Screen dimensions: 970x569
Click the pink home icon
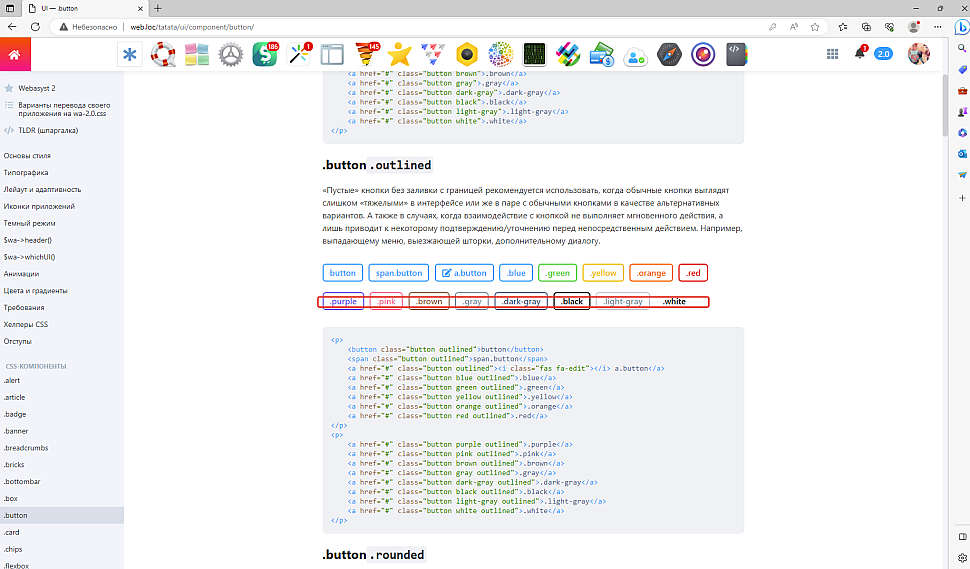click(x=15, y=54)
